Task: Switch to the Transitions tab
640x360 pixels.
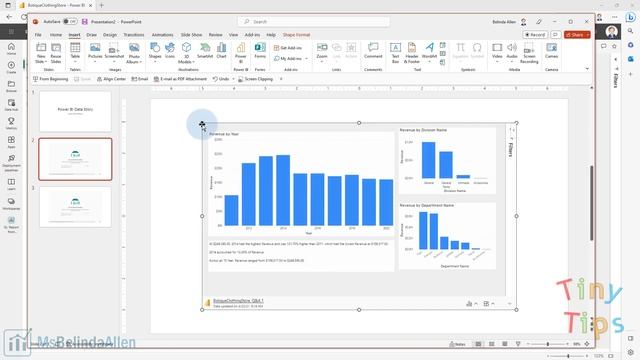Action: pyautogui.click(x=134, y=35)
